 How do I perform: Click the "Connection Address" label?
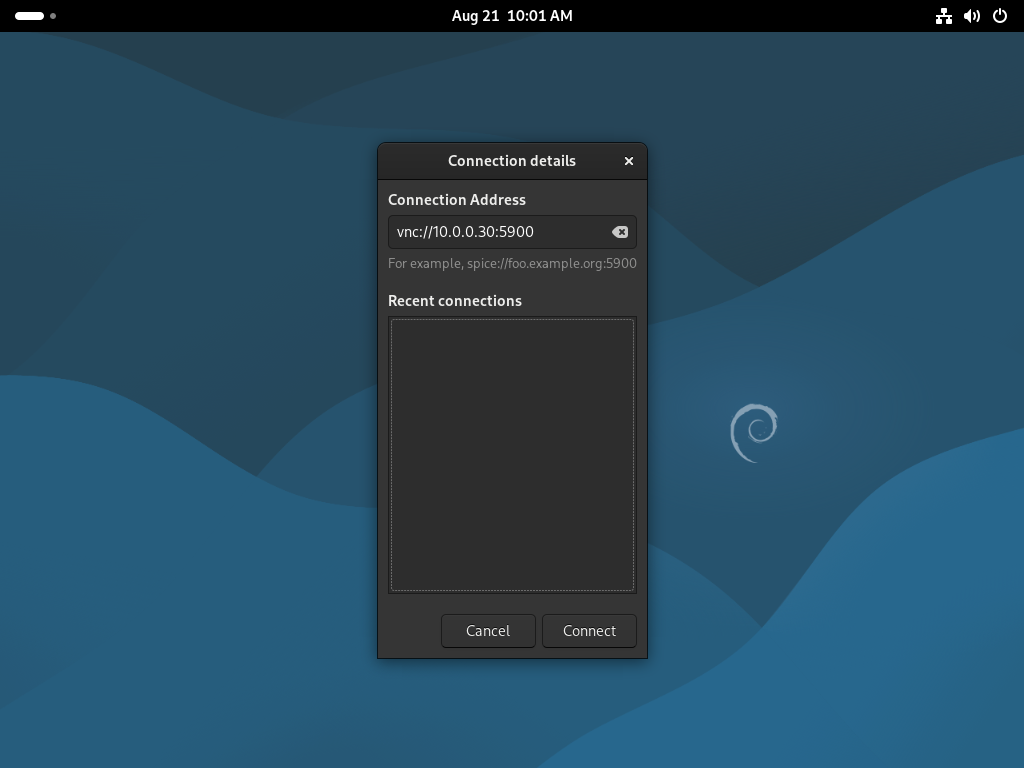coord(457,200)
